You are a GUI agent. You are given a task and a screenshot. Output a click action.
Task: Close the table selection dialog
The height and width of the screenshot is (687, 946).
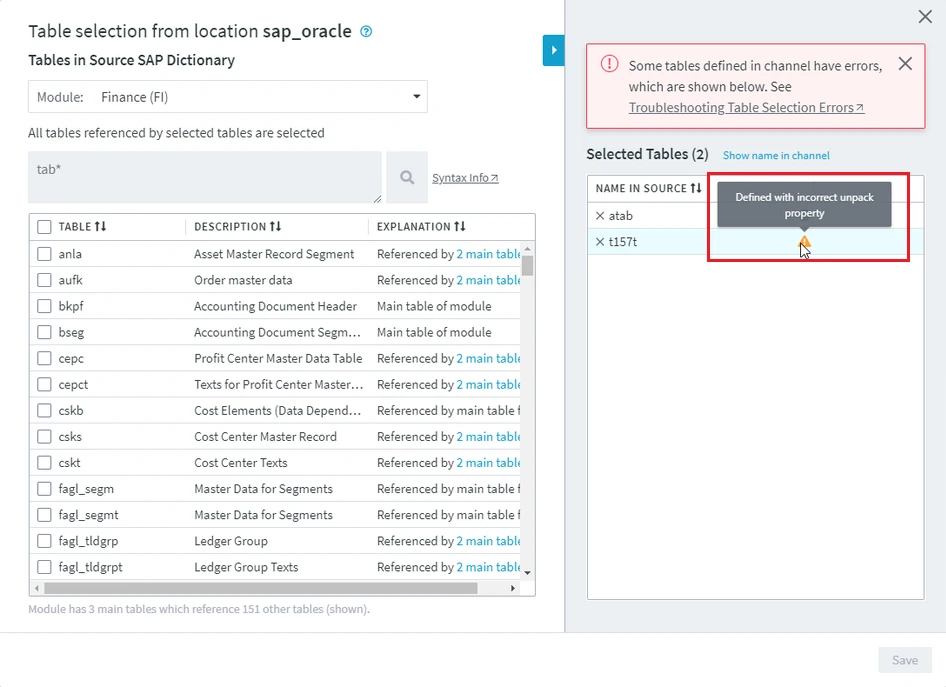pos(925,16)
